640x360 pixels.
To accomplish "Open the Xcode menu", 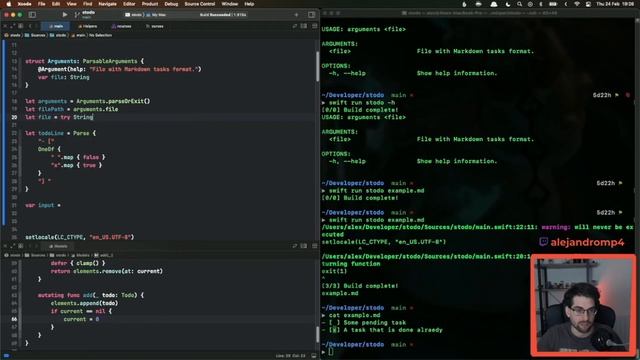I will 24,4.
